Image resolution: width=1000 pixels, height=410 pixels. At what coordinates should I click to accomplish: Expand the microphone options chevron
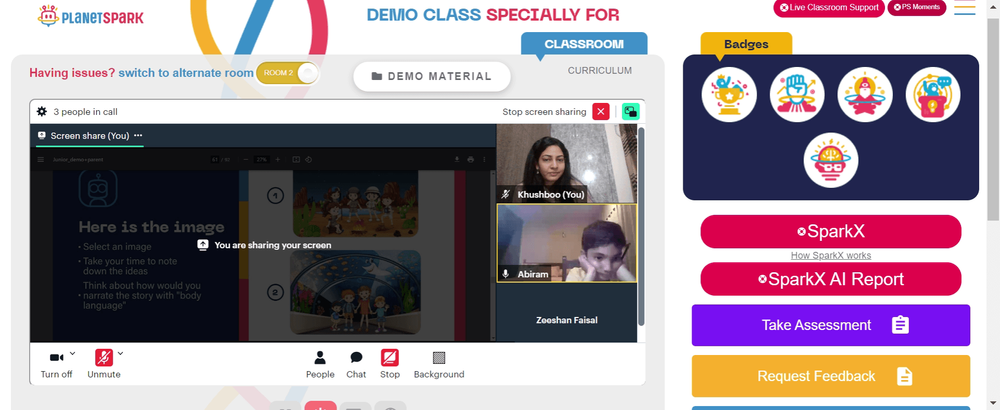121,353
